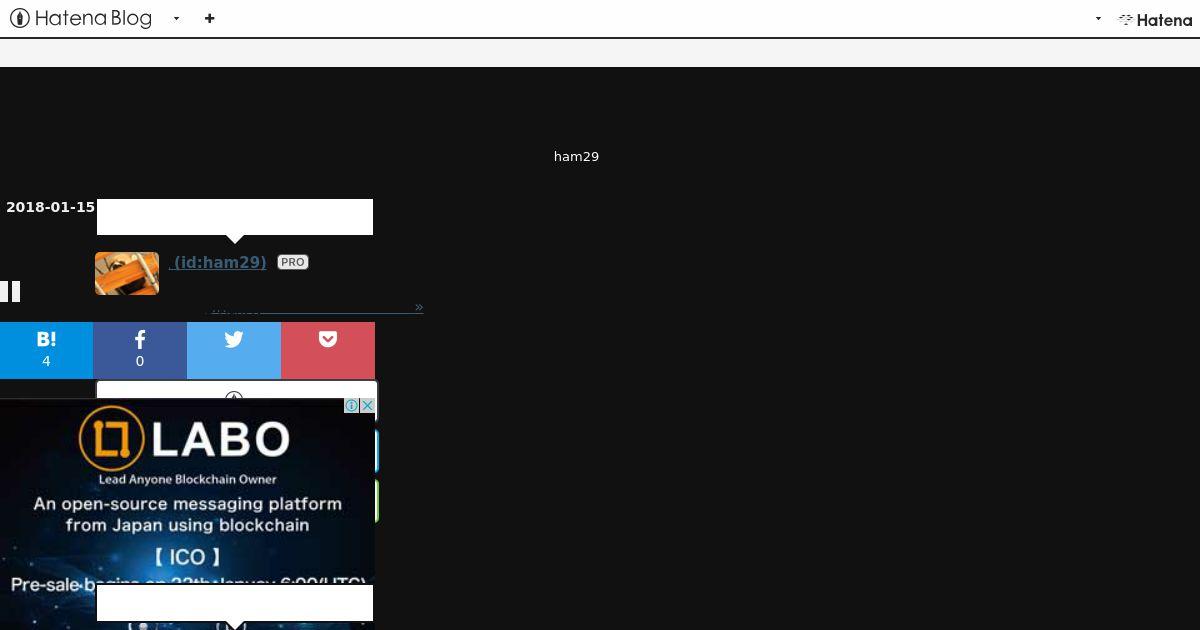
Task: Open the (id:ham29) profile link
Action: (x=219, y=262)
